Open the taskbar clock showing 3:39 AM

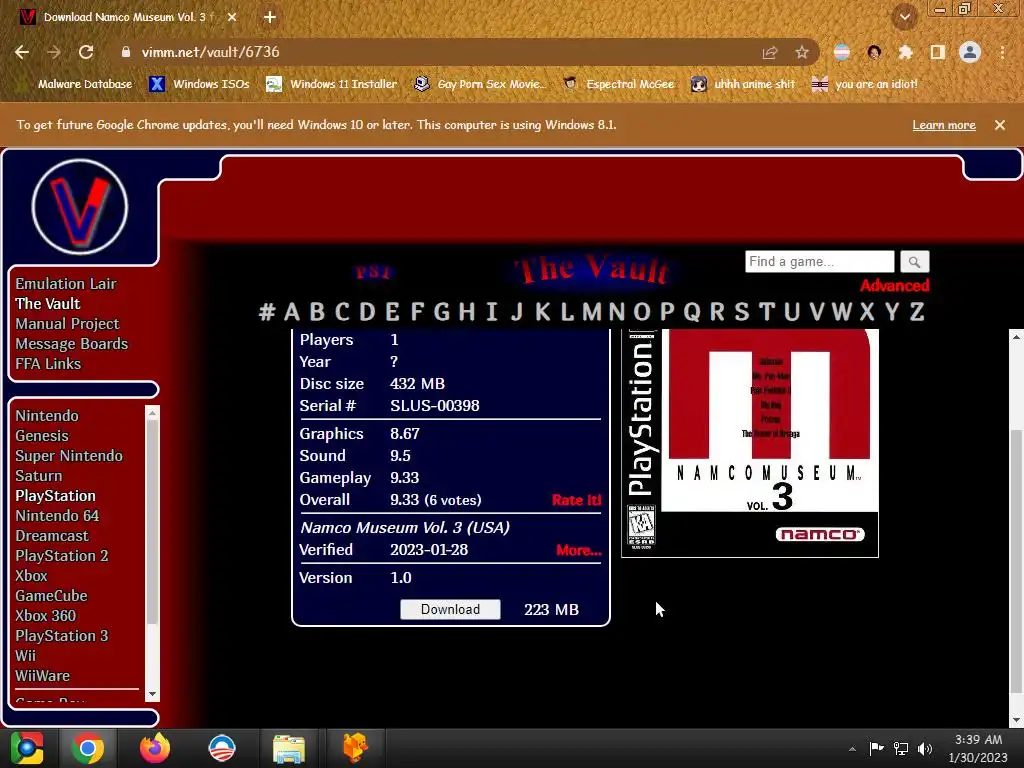978,748
